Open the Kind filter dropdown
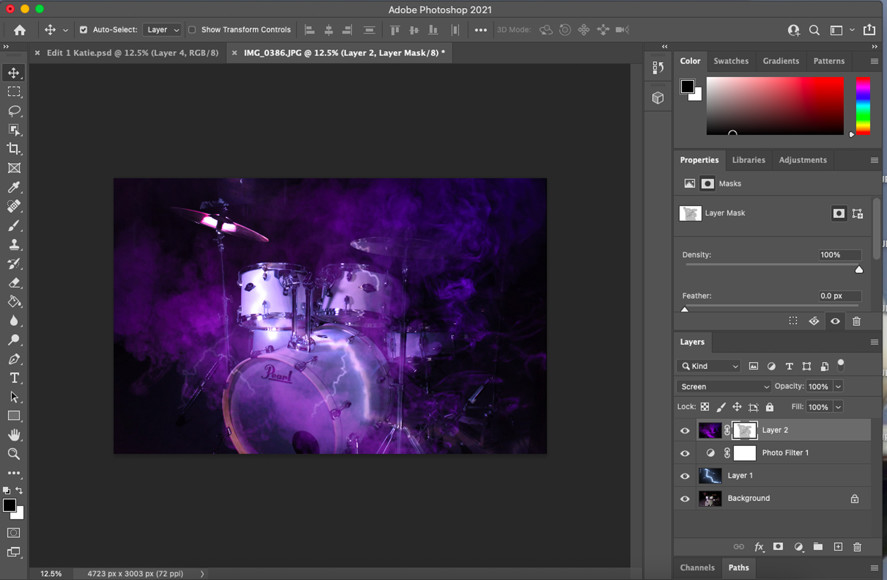This screenshot has width=887, height=580. pos(709,366)
